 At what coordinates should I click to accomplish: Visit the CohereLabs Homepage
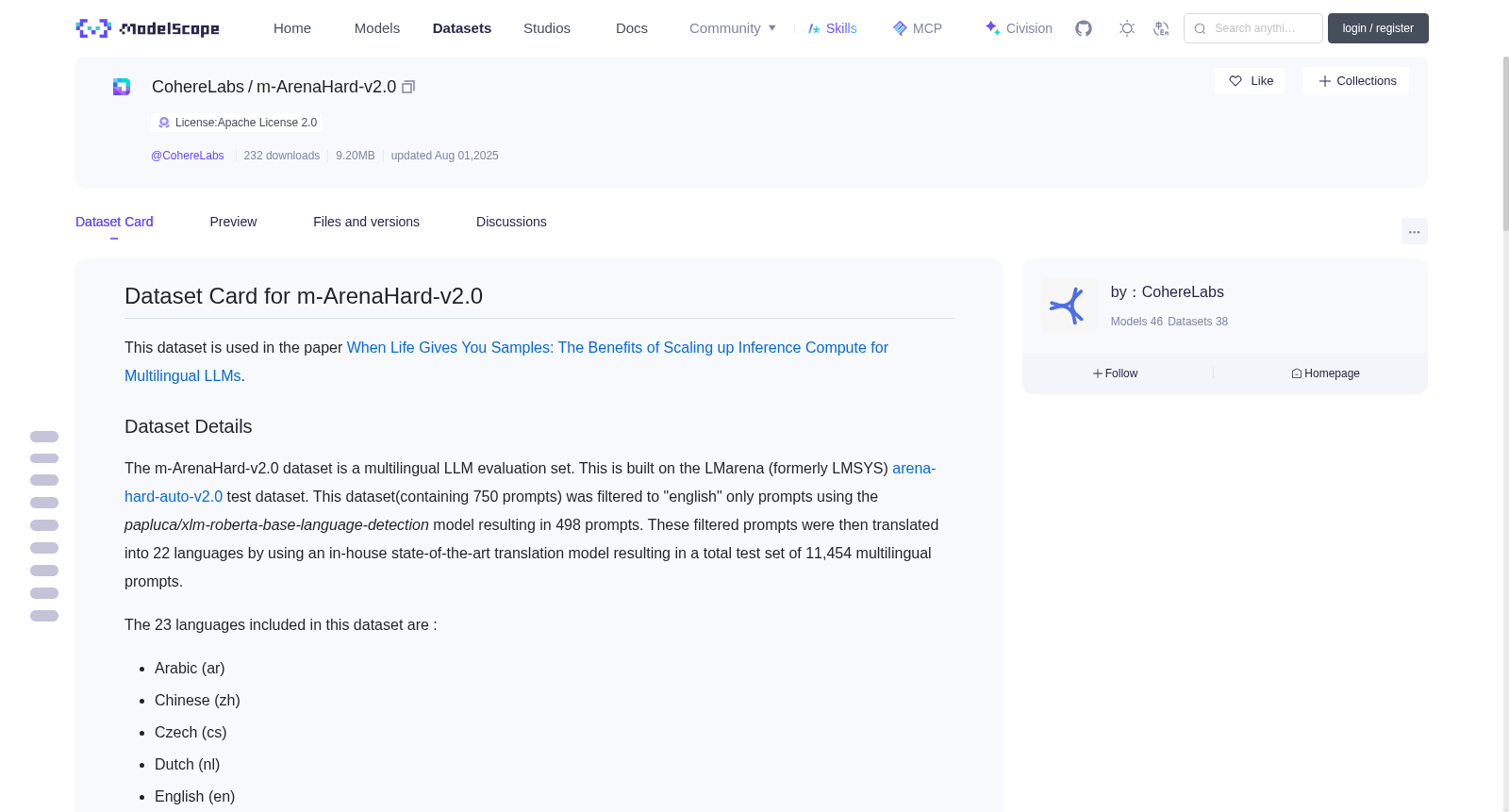point(1325,373)
